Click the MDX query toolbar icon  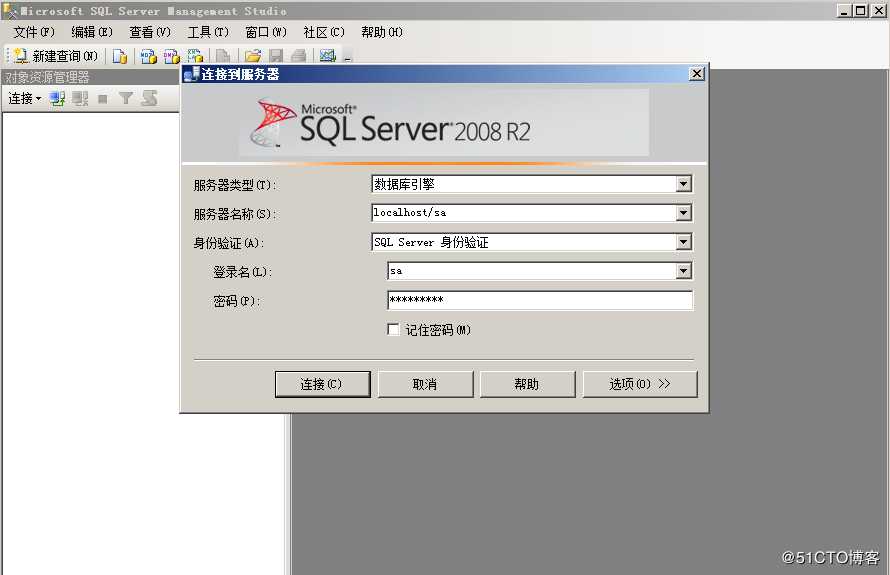[x=148, y=56]
